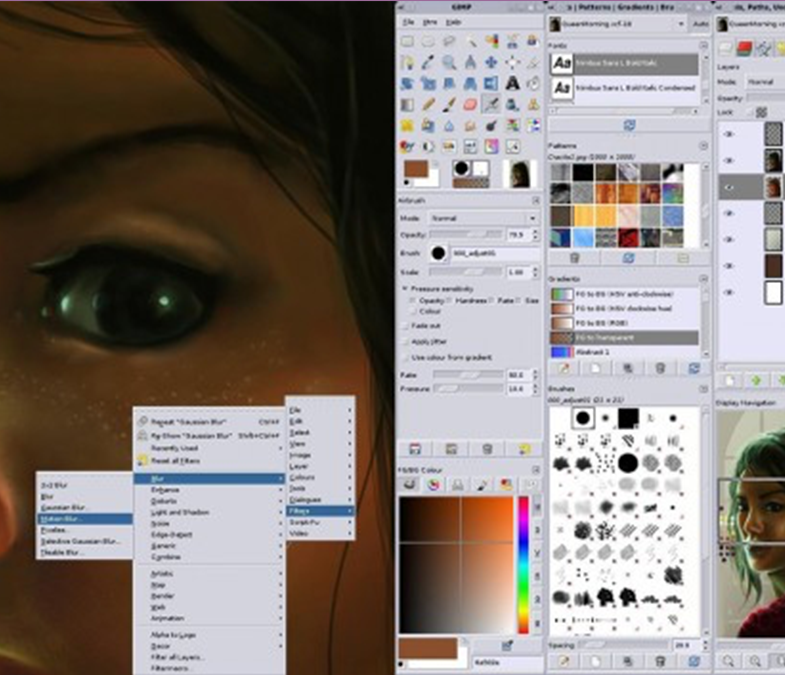Delete the selected gradient with the trash button
This screenshot has height=675, width=785.
tap(660, 369)
